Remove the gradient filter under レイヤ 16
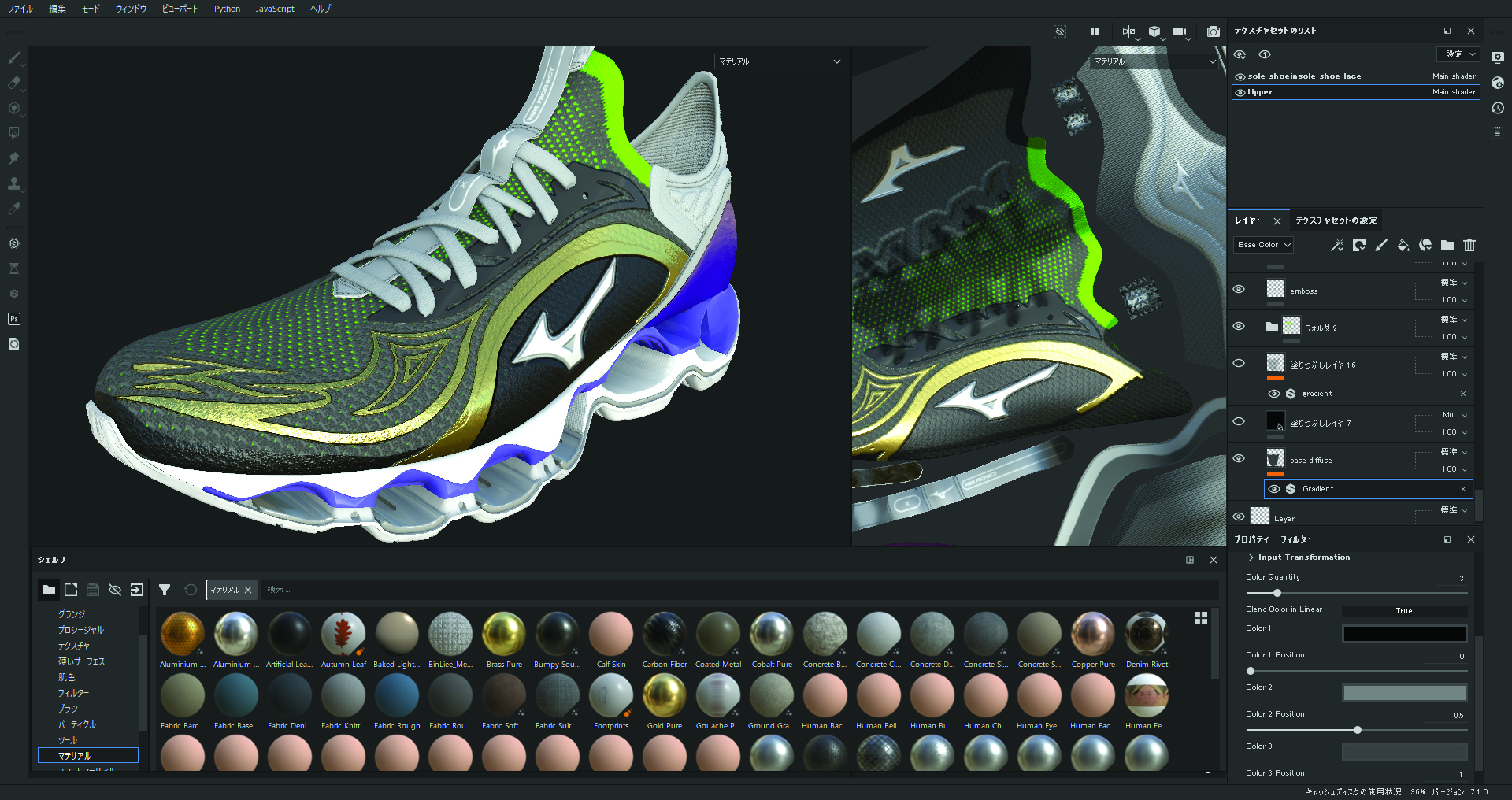Screen dimensions: 1512x800 click(1463, 394)
